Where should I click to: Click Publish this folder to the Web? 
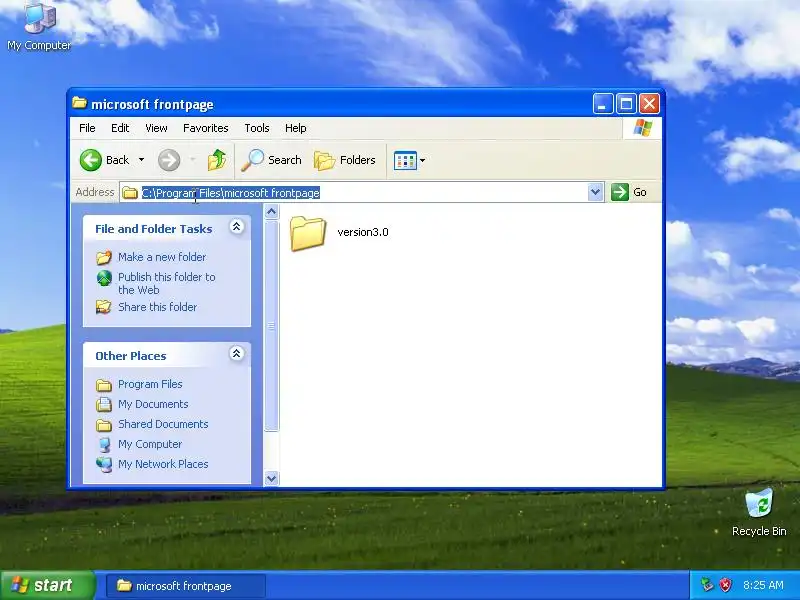tap(166, 283)
